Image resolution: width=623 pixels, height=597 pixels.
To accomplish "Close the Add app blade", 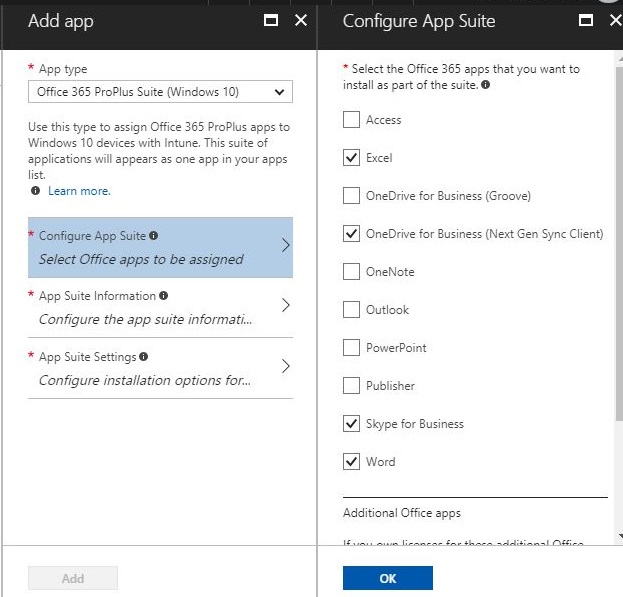I will (301, 20).
